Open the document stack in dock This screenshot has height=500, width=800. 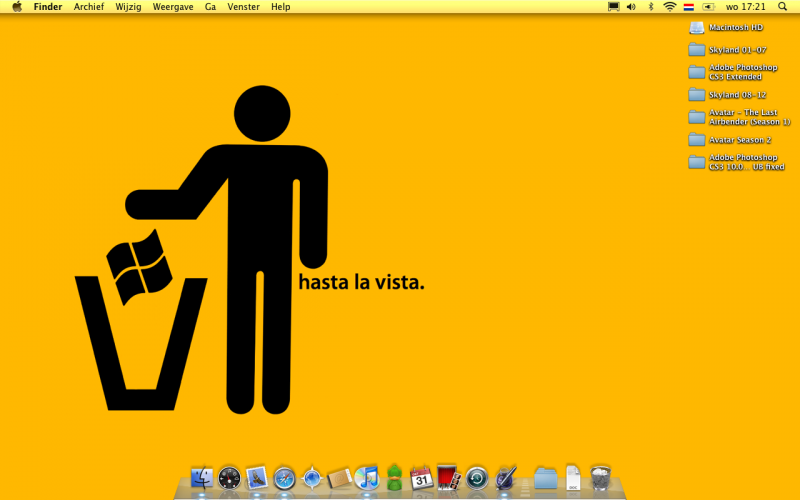point(573,478)
